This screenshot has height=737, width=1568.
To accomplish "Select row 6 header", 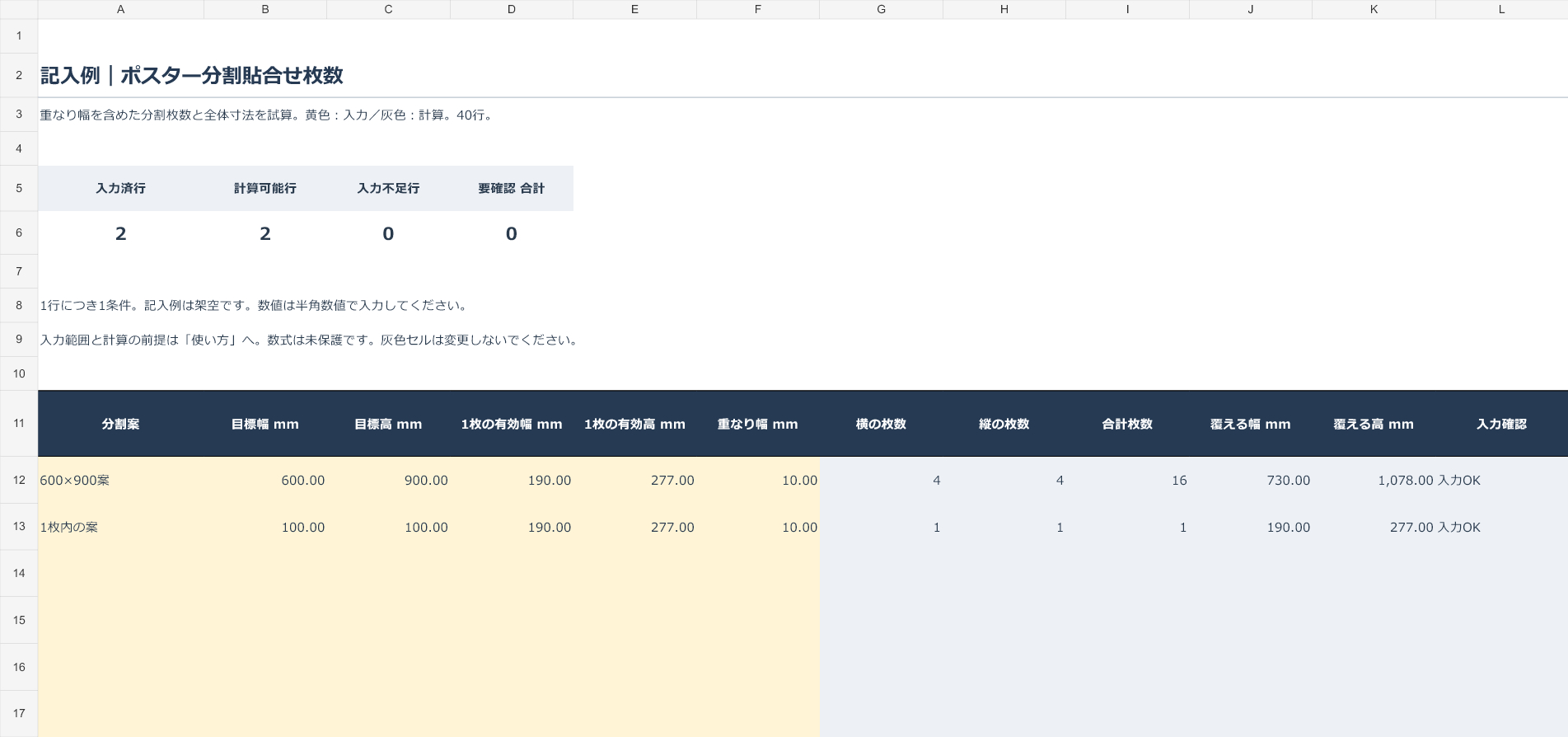I will (19, 233).
